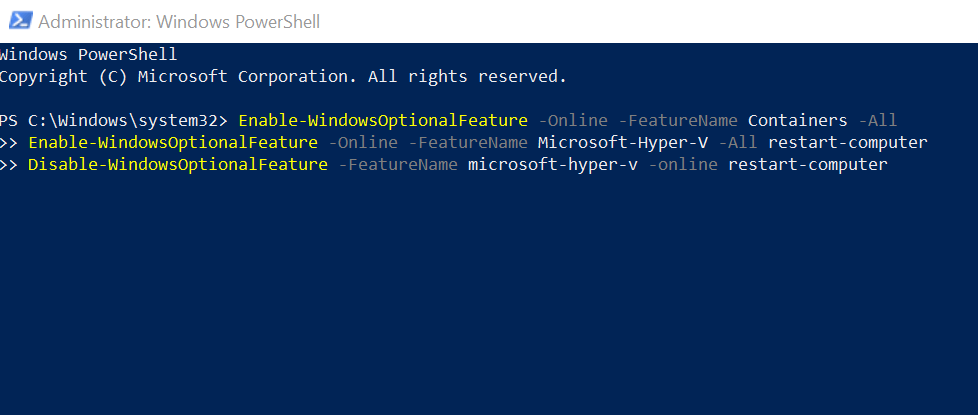
Task: Click -FeatureName before Microsoft-Hyper-V
Action: [x=468, y=143]
